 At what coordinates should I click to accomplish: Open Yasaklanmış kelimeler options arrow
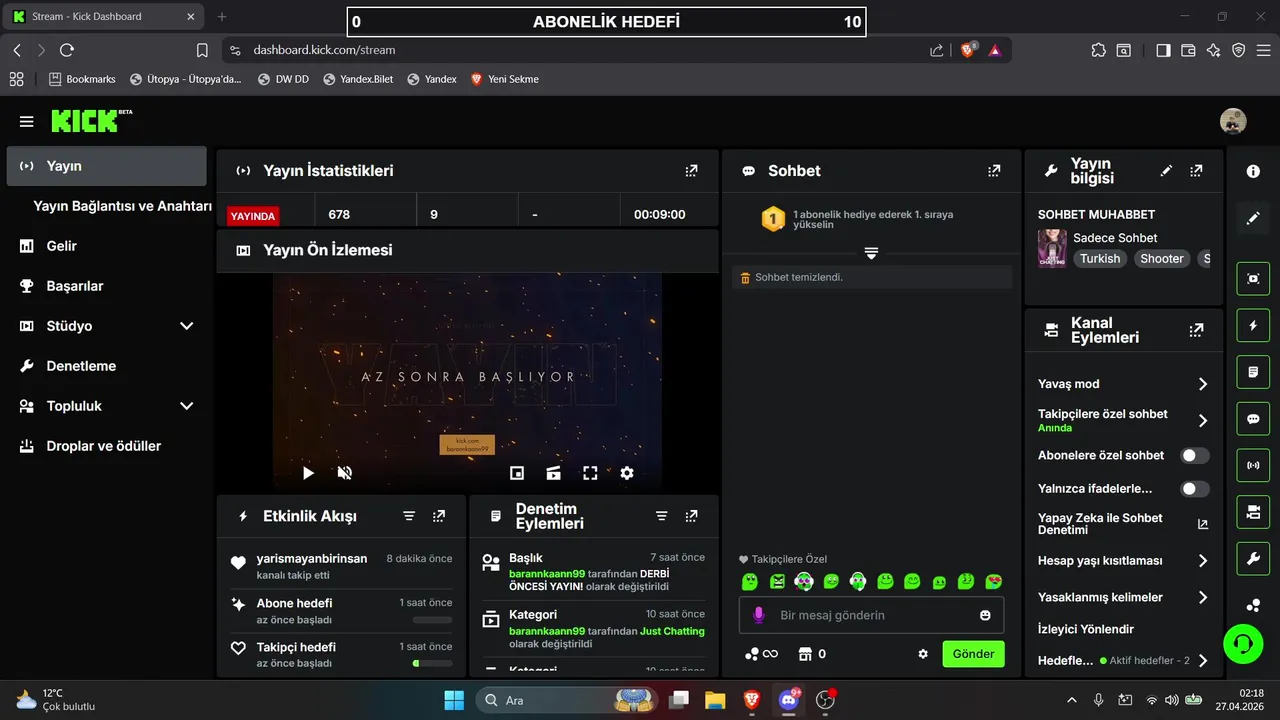[1203, 597]
